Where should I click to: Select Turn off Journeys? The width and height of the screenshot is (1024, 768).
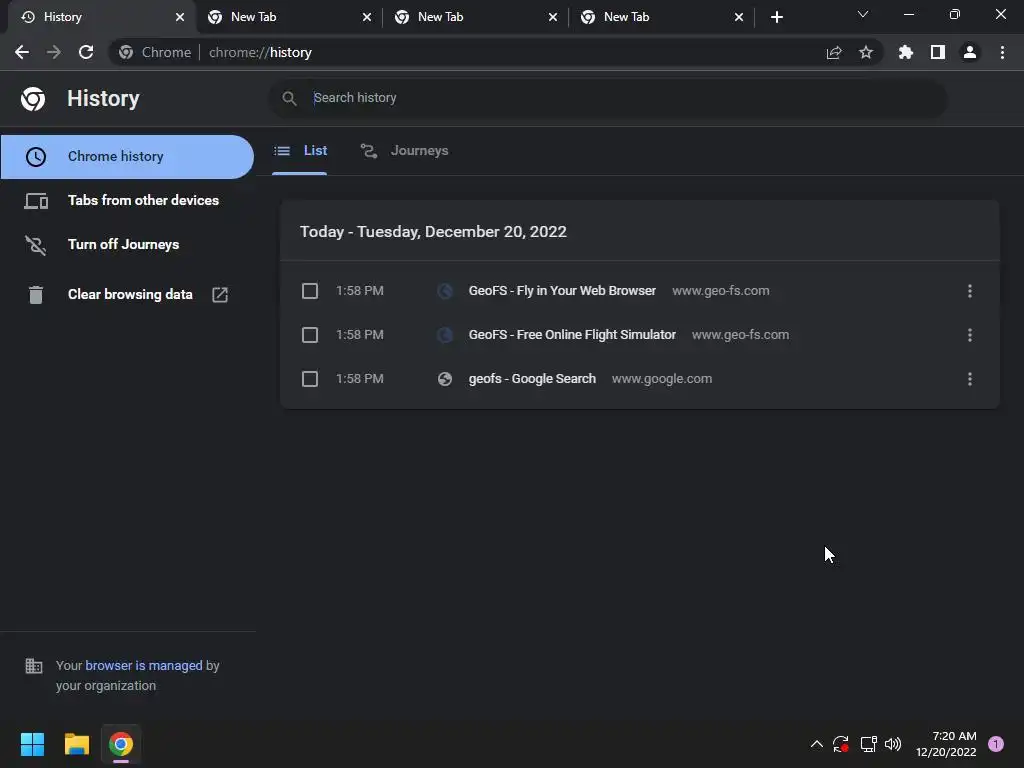point(127,244)
